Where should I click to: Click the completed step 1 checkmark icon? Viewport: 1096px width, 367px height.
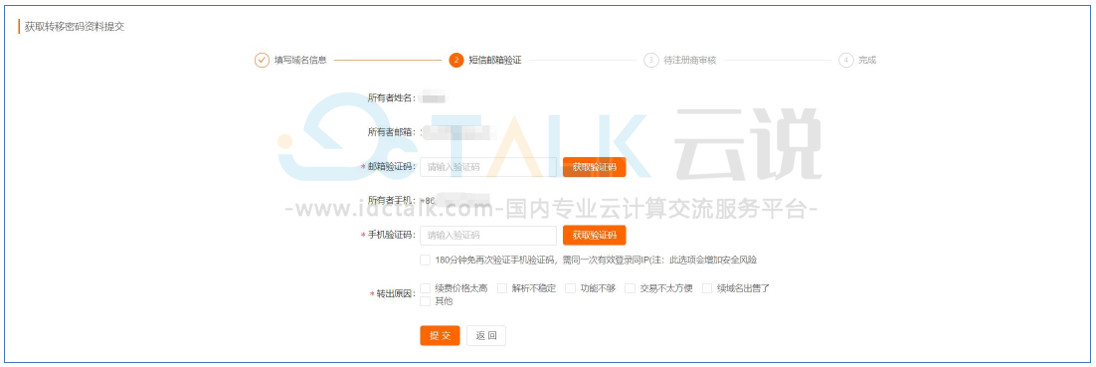point(261,60)
